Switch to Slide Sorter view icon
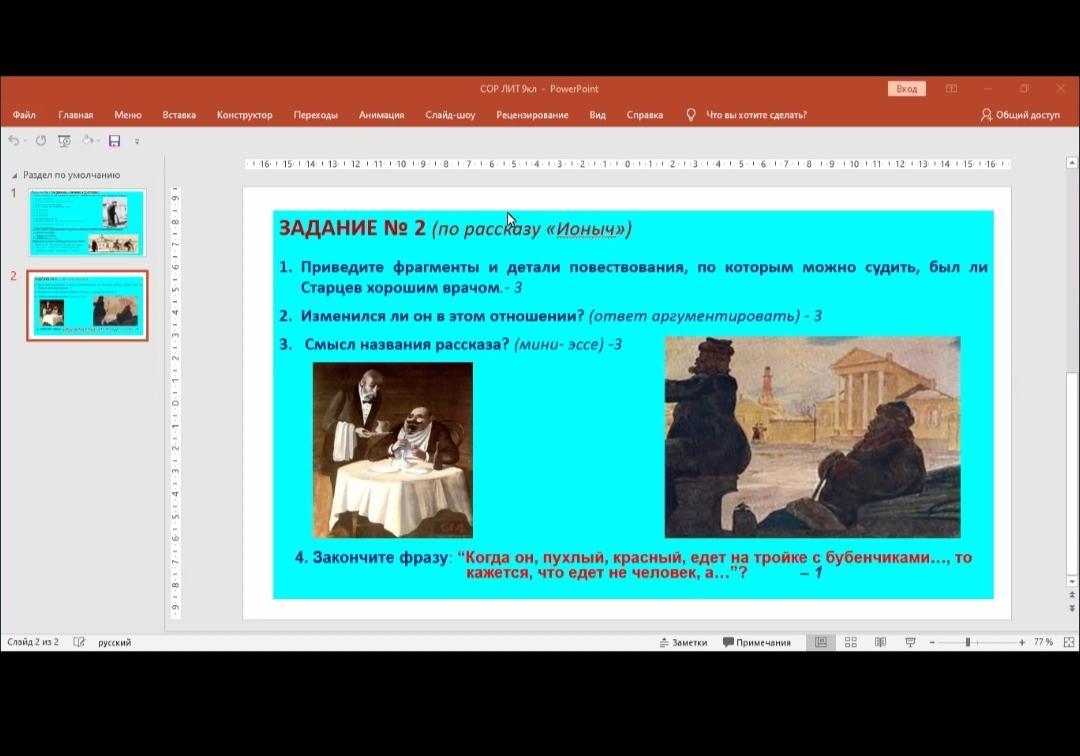Screen dimensions: 1080x756 (x=851, y=642)
